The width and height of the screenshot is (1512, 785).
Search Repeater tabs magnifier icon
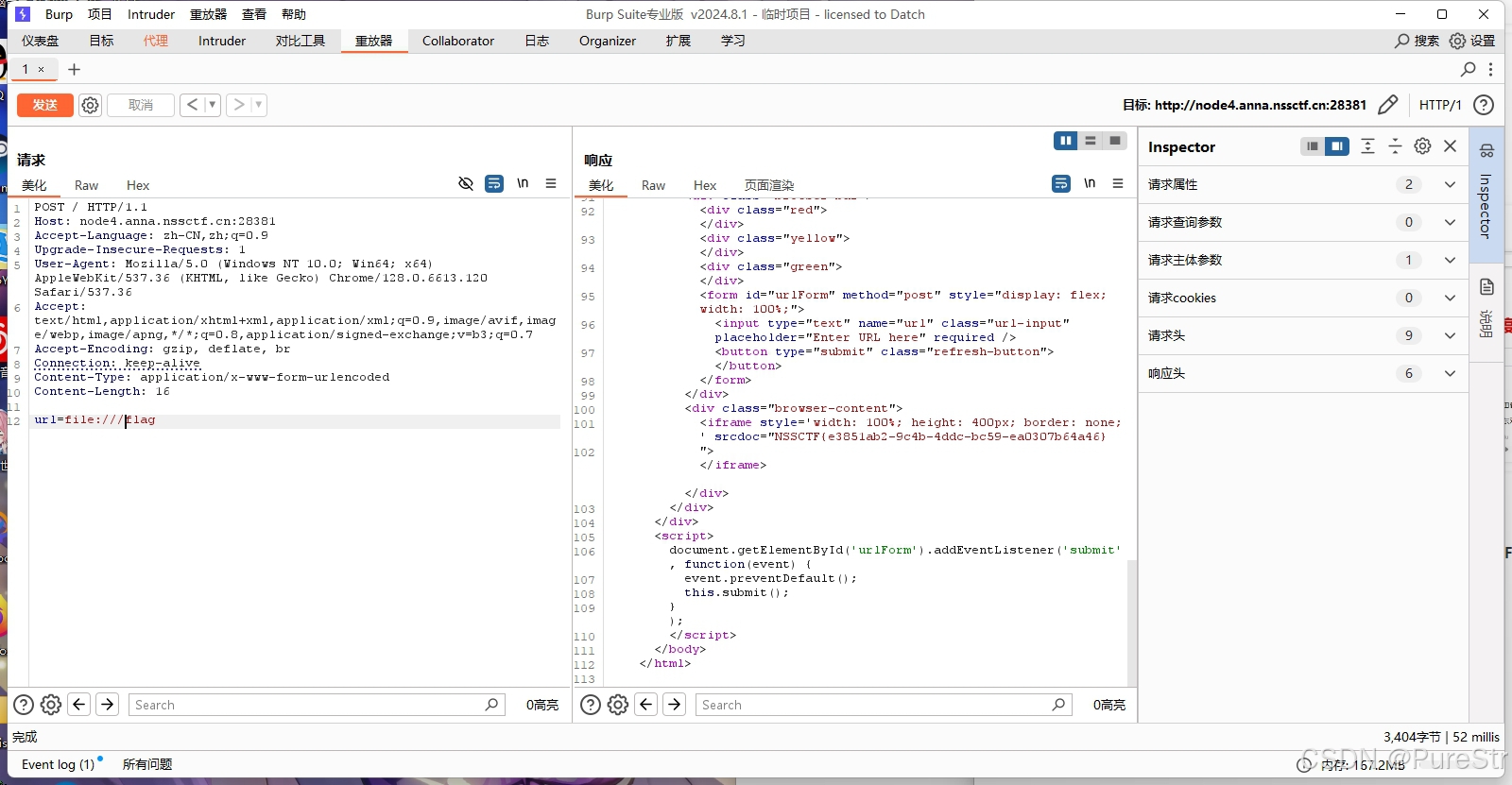pyautogui.click(x=1468, y=69)
